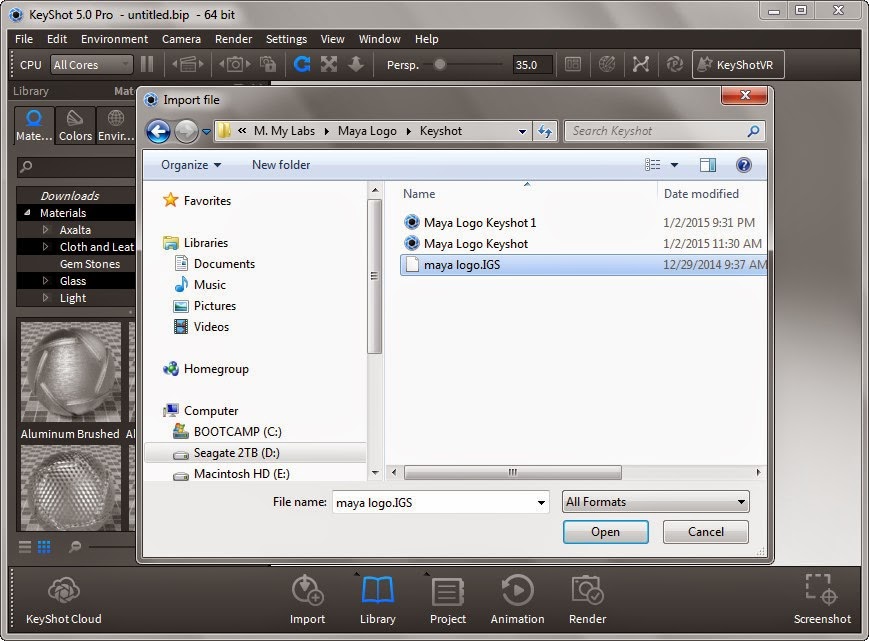The image size is (869, 641).
Task: Click the library search field
Action: coord(76,167)
